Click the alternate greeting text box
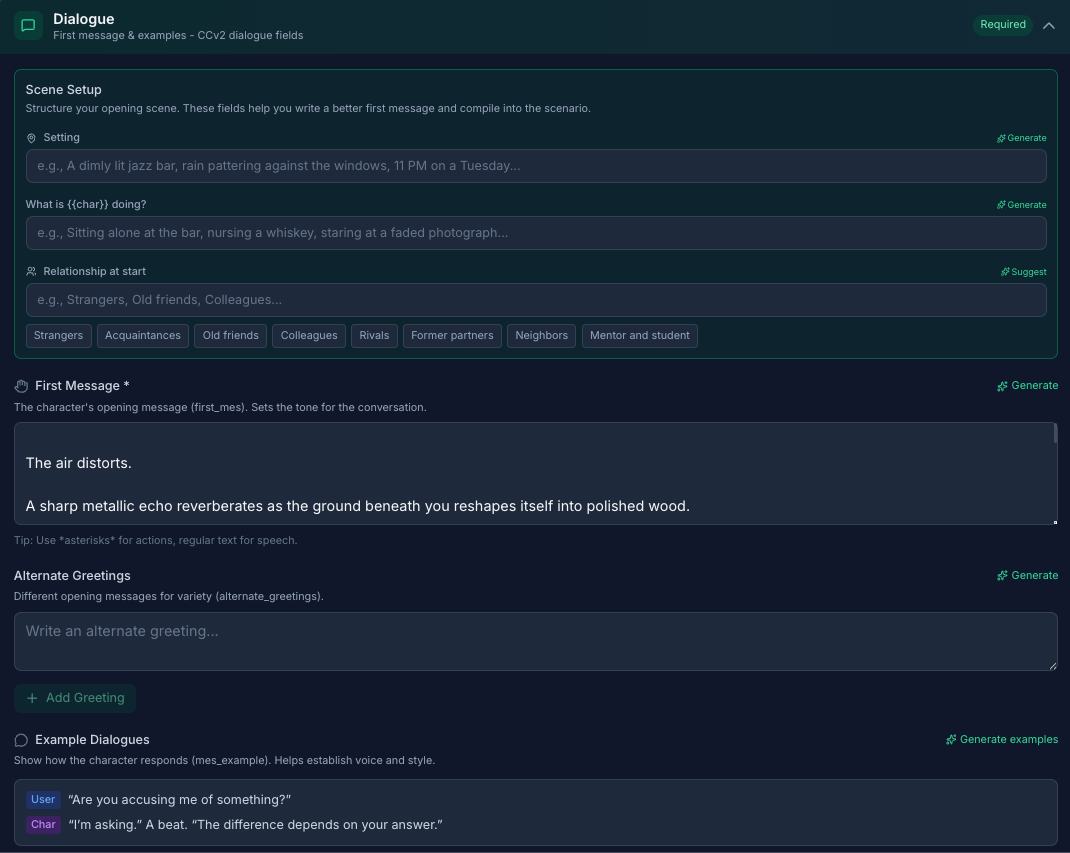Viewport: 1070px width, 853px height. coord(536,641)
